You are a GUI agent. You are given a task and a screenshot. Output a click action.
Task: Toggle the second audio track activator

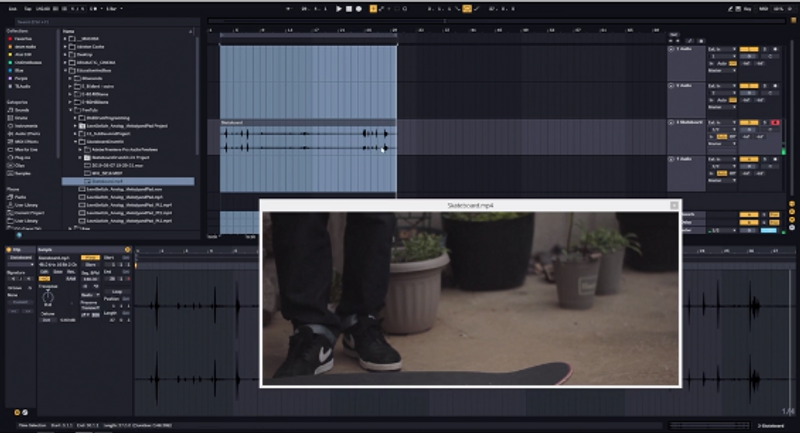[x=749, y=86]
